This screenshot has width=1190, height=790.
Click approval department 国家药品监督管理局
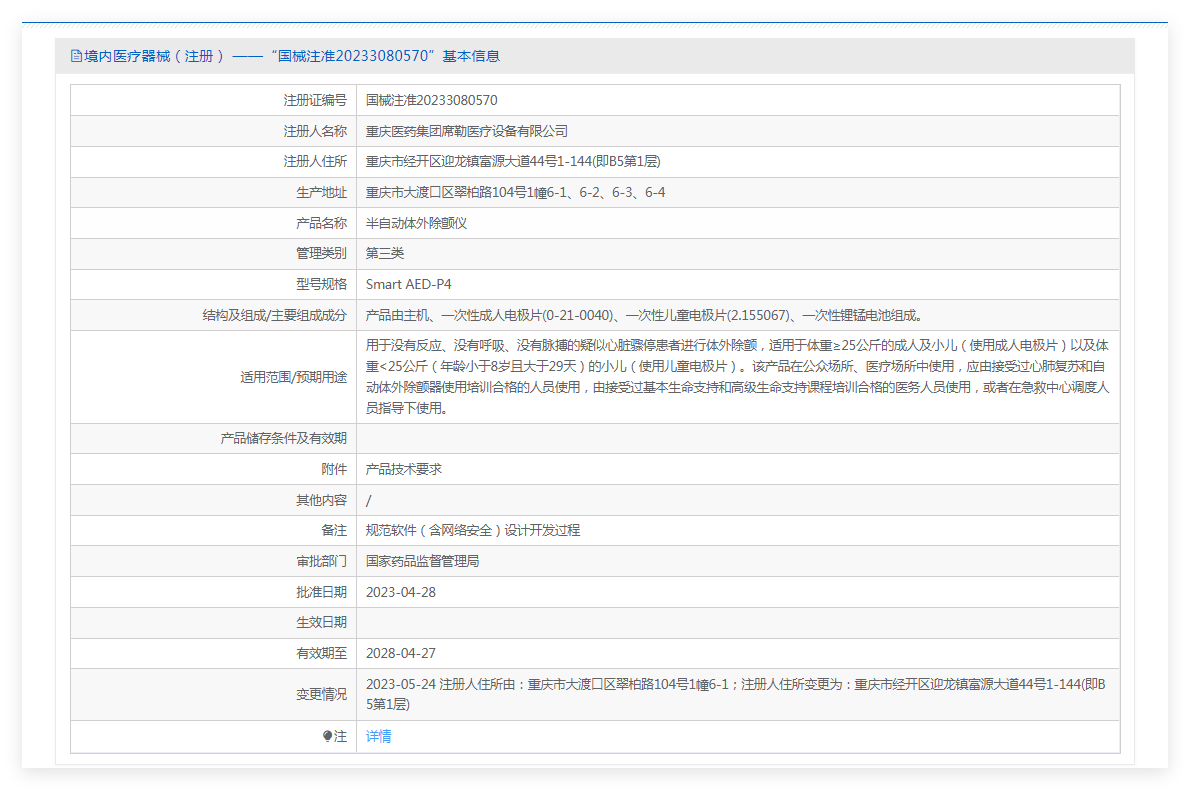pos(422,561)
